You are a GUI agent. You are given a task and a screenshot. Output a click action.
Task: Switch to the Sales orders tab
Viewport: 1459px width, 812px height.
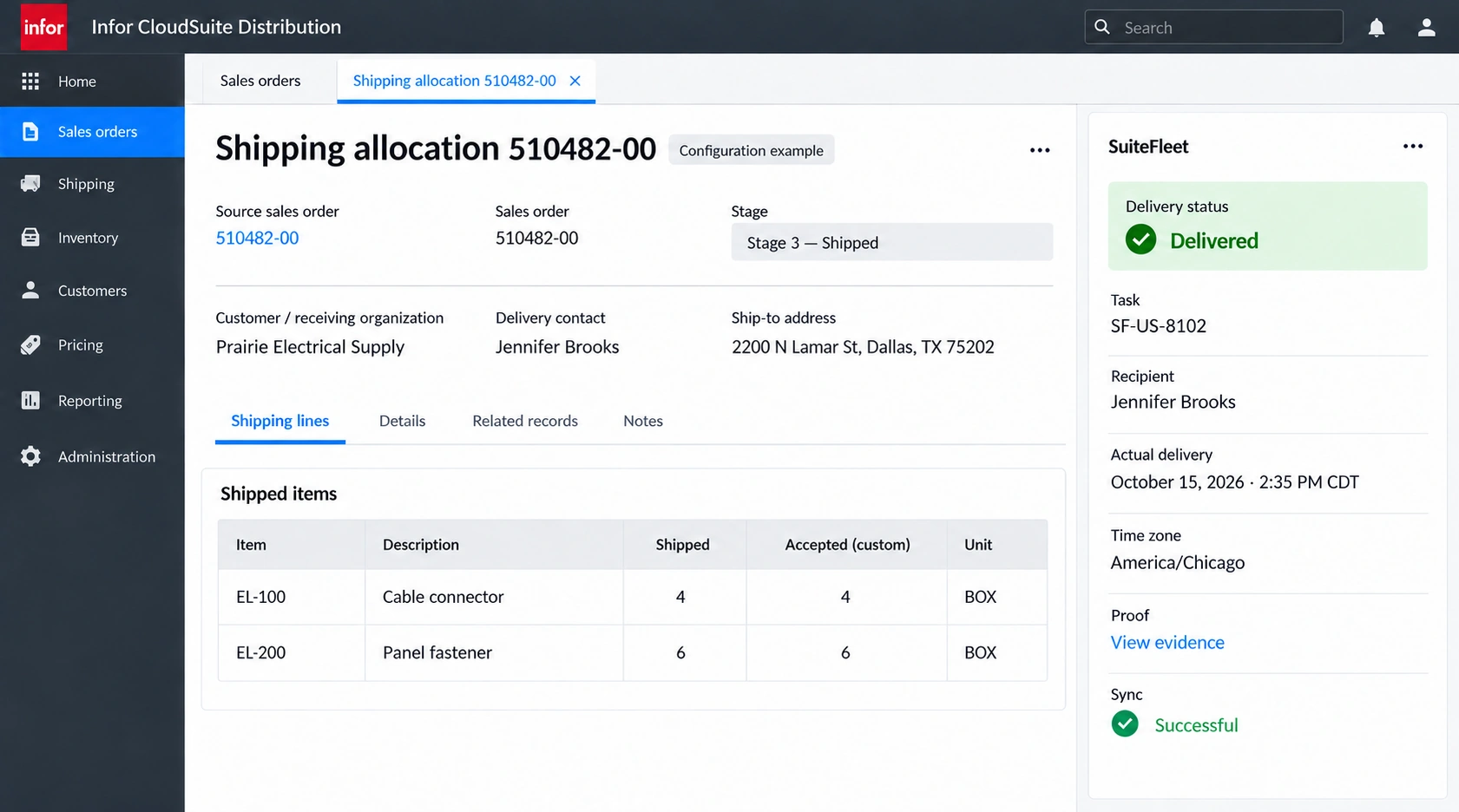(x=260, y=81)
